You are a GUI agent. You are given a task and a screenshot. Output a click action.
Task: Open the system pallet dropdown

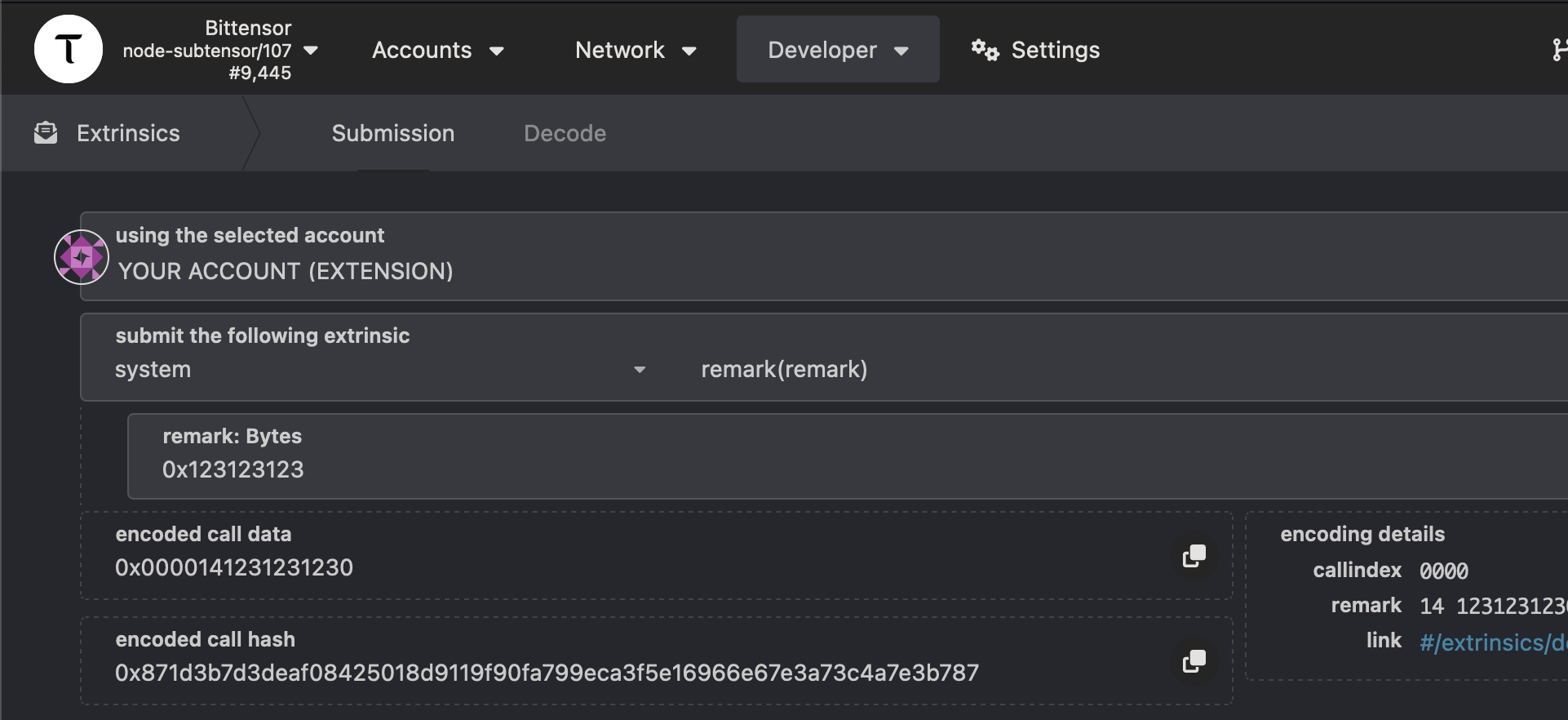tap(381, 369)
